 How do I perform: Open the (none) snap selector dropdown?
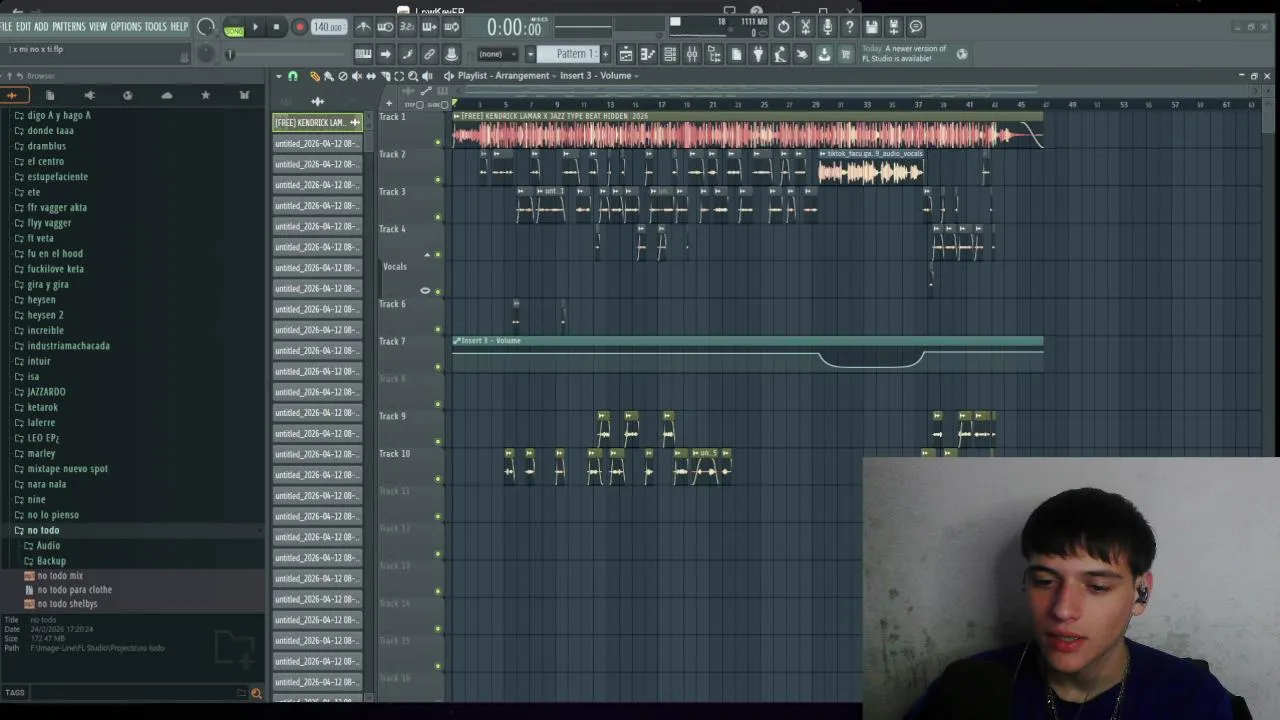tap(498, 54)
